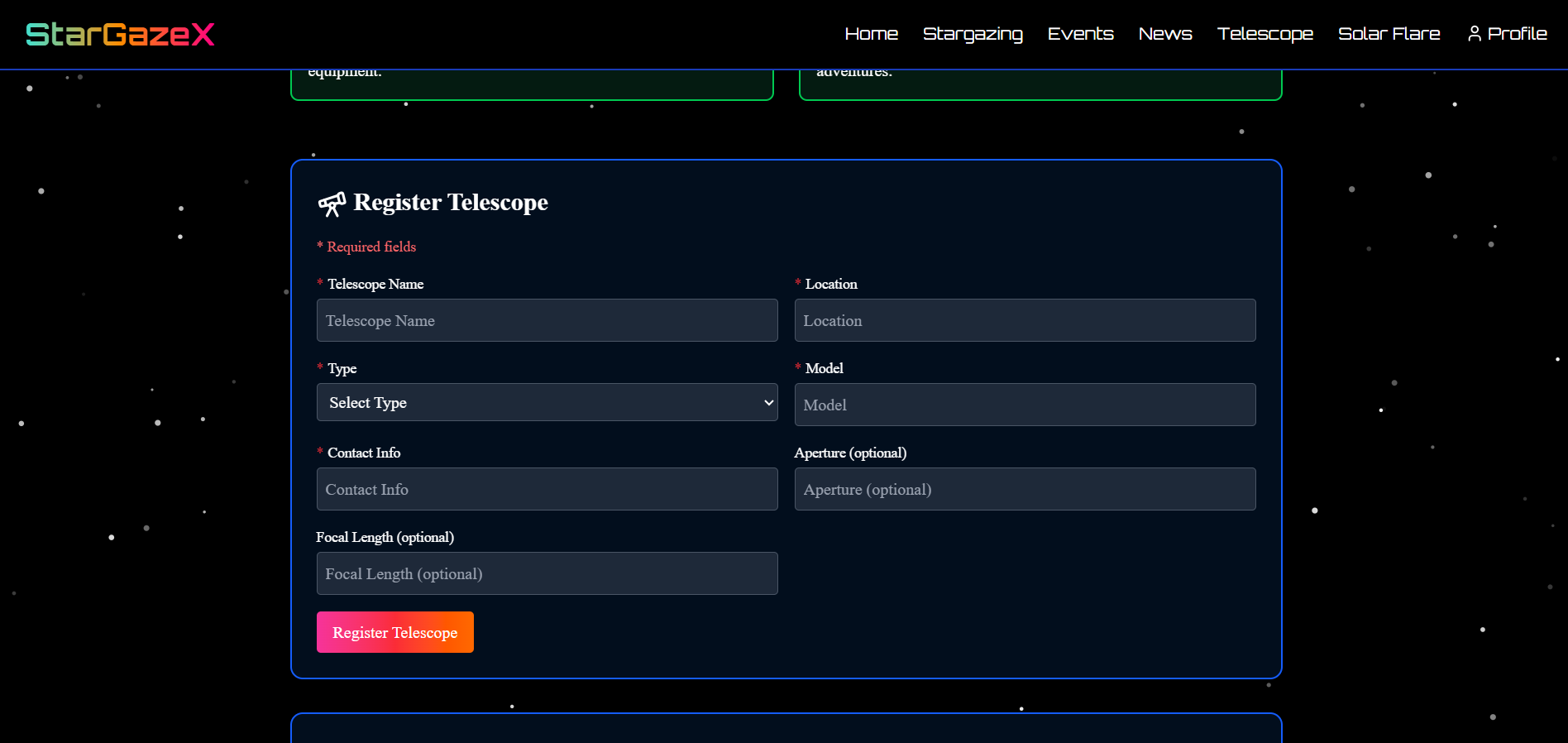Click the Telescope Name label
Image resolution: width=1568 pixels, height=743 pixels.
pos(375,284)
